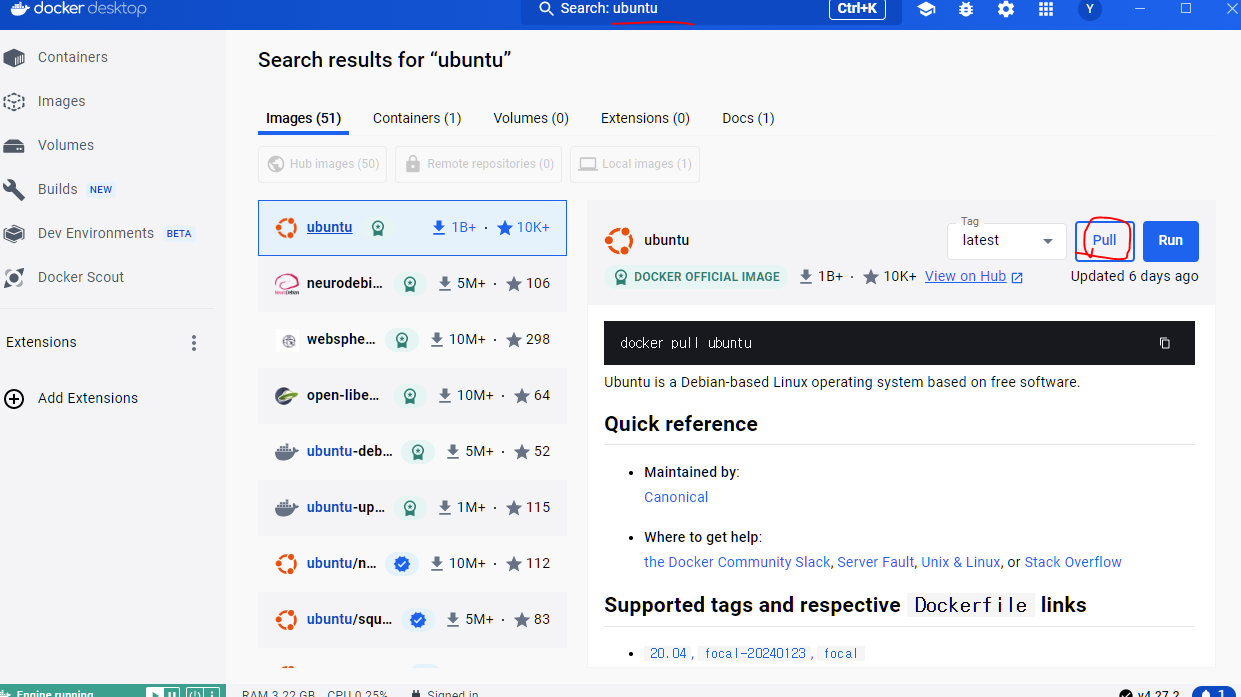The width and height of the screenshot is (1241, 697).
Task: Open the Server Fault link
Action: pyautogui.click(x=876, y=563)
